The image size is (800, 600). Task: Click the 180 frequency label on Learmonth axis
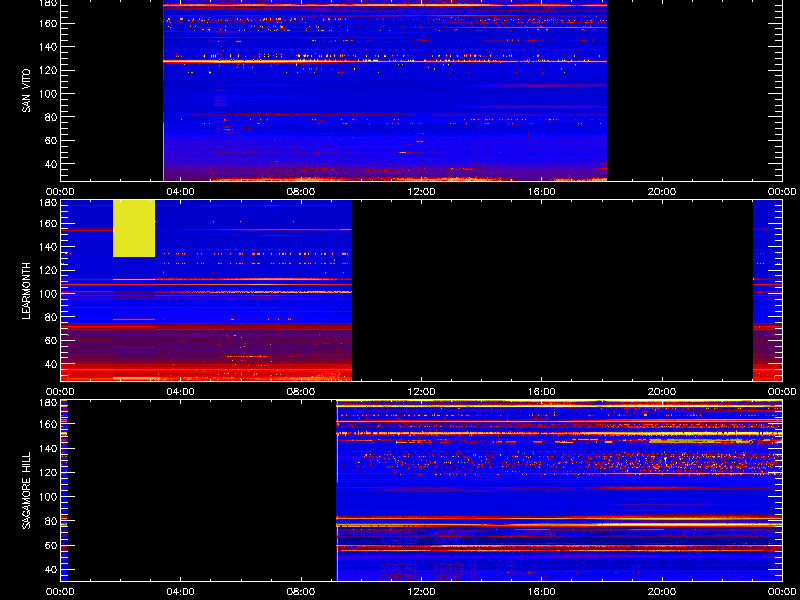point(48,203)
